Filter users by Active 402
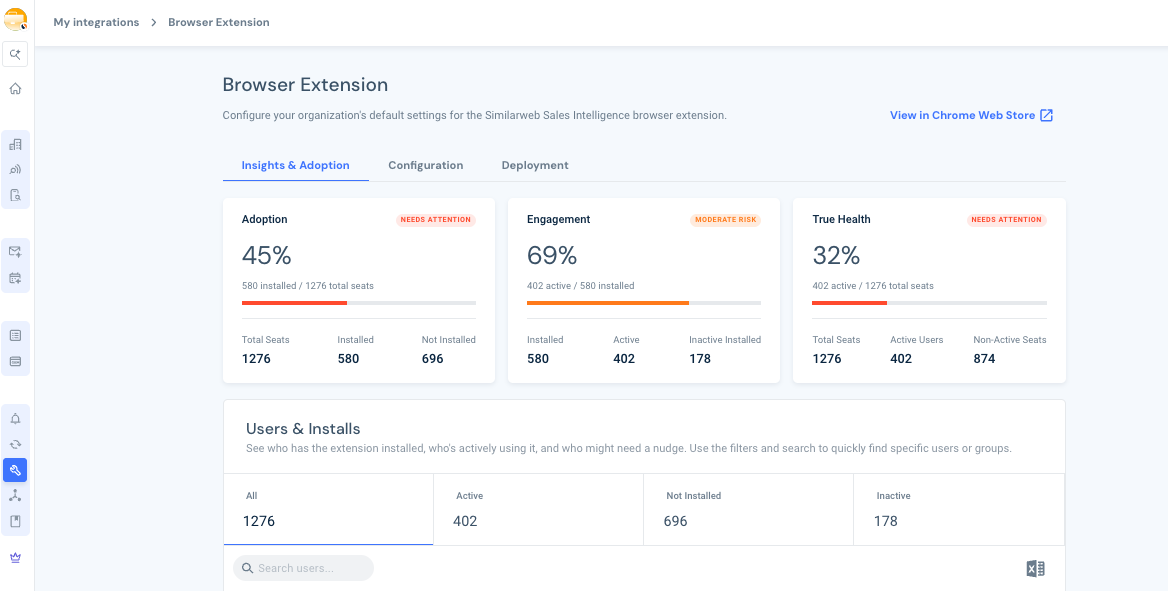 point(539,509)
